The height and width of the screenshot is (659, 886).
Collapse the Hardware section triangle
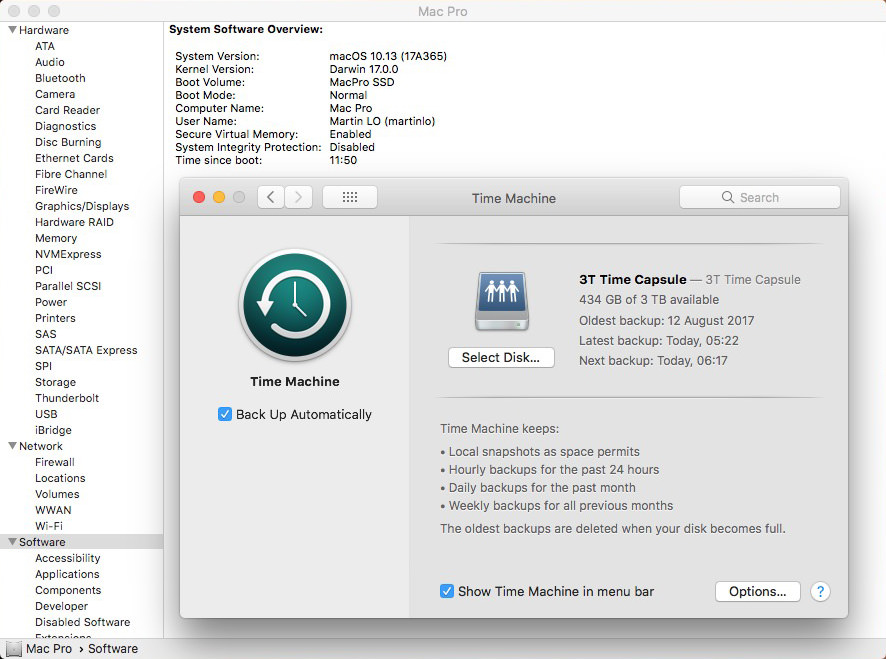coord(12,29)
